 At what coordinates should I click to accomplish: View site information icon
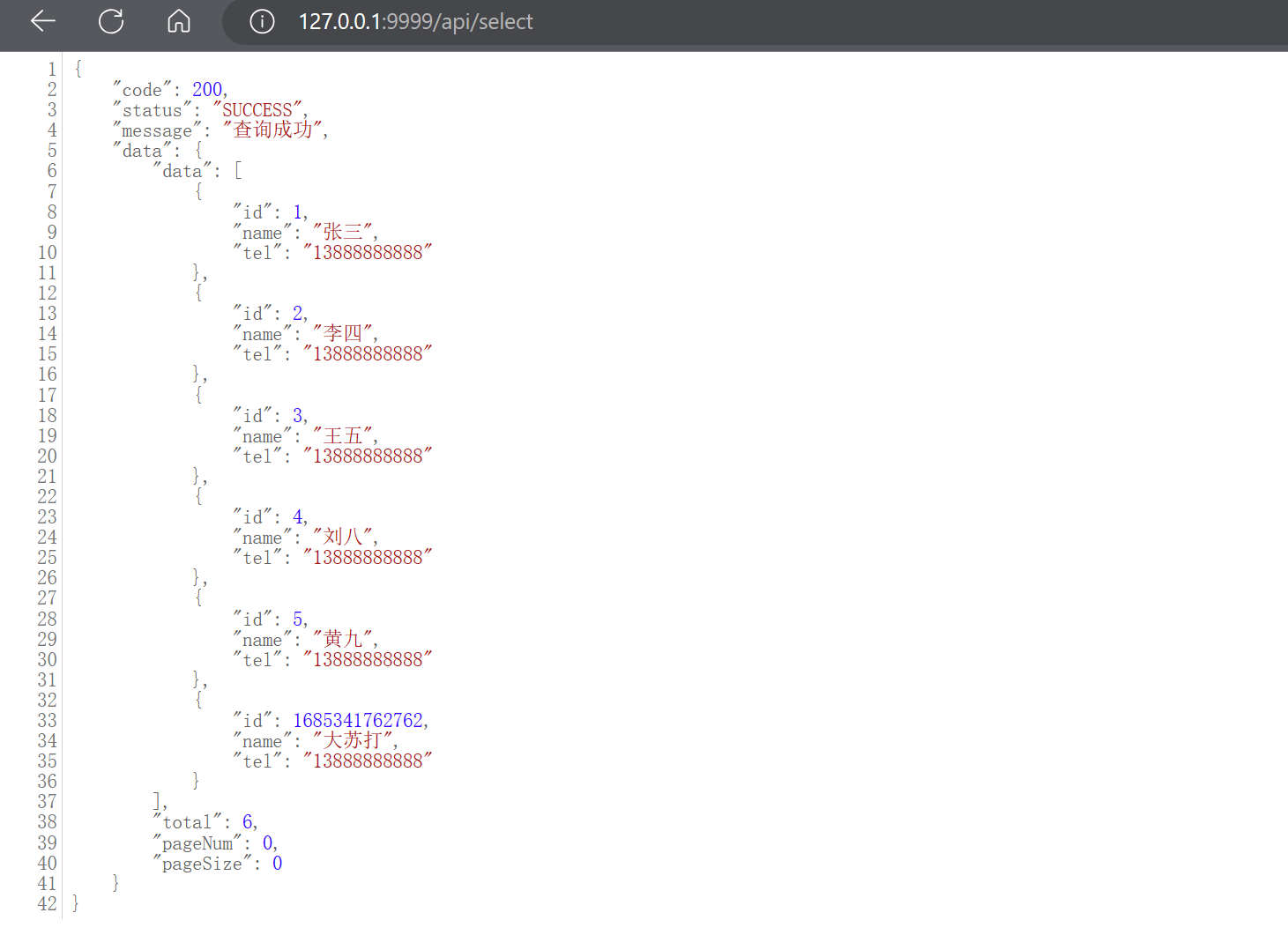[262, 21]
